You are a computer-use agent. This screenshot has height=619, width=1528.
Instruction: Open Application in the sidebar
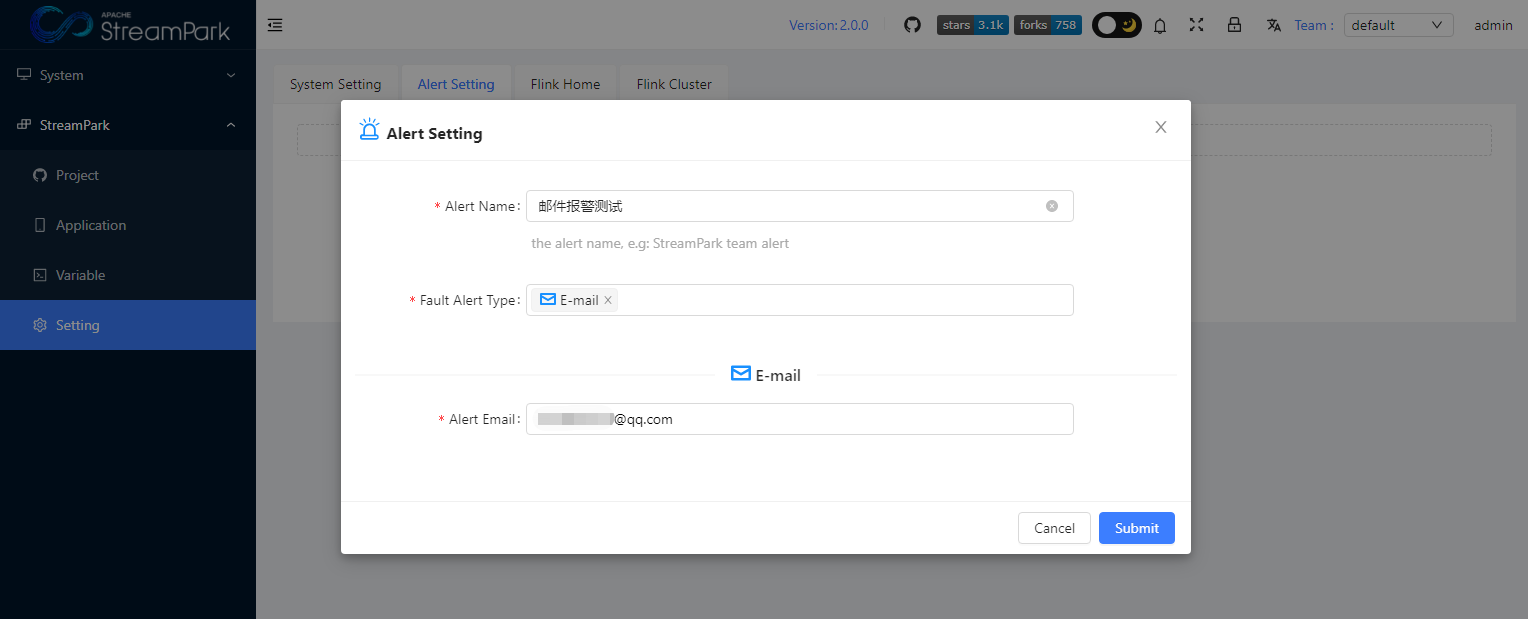pos(91,225)
